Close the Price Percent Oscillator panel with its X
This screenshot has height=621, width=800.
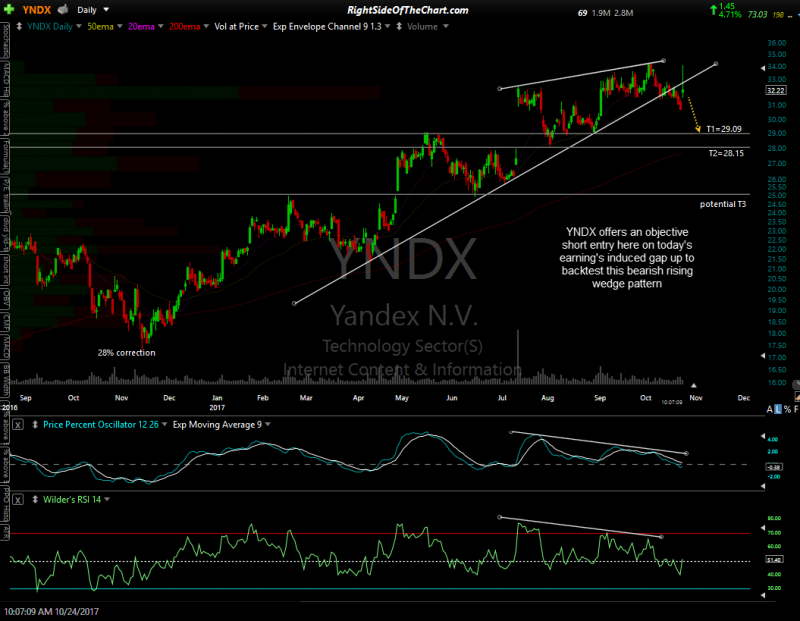click(x=17, y=425)
